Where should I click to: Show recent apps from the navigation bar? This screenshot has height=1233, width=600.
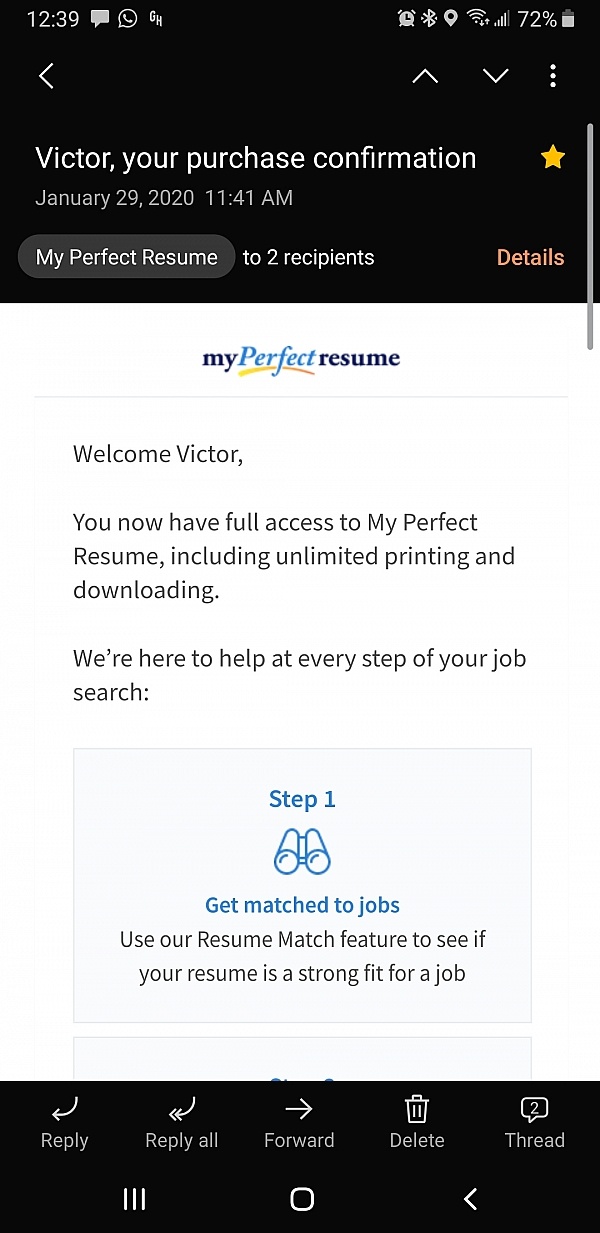tap(134, 1199)
